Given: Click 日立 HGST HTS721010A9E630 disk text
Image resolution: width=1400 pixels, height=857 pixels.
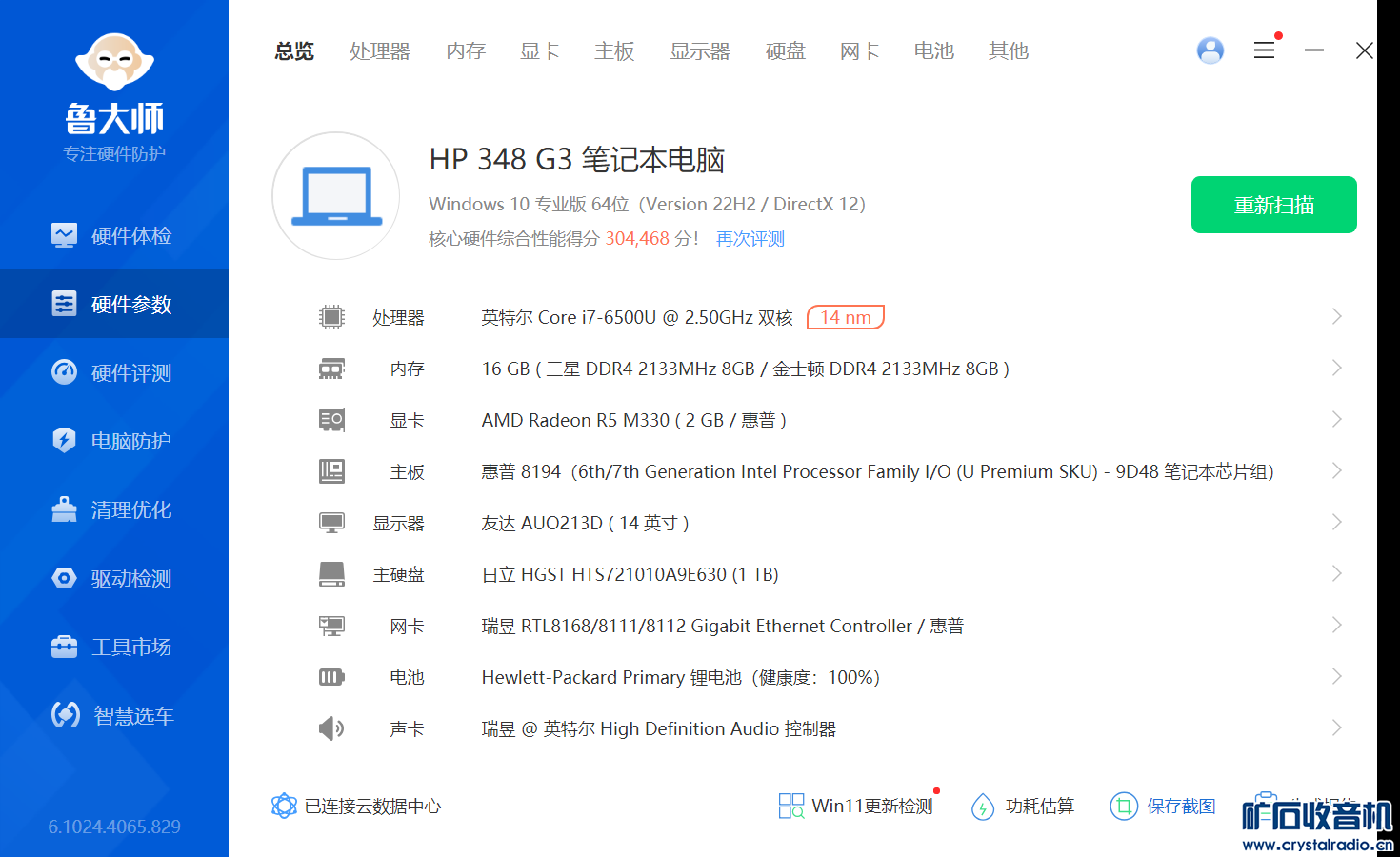Looking at the screenshot, I should (x=630, y=574).
